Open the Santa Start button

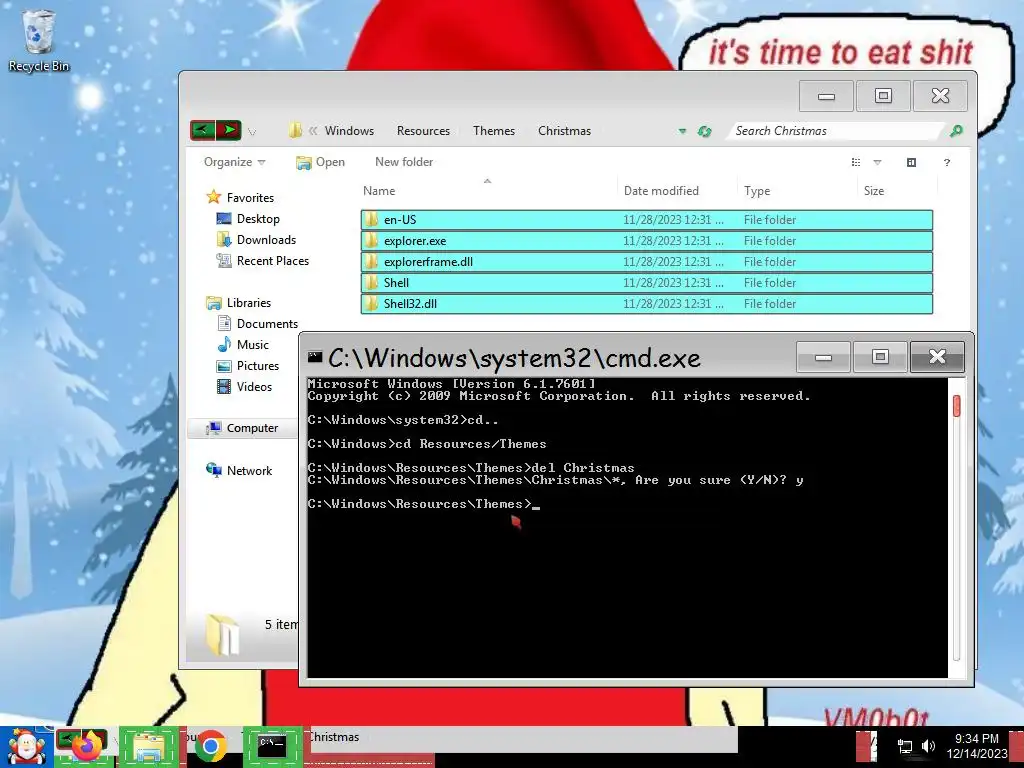tap(26, 746)
